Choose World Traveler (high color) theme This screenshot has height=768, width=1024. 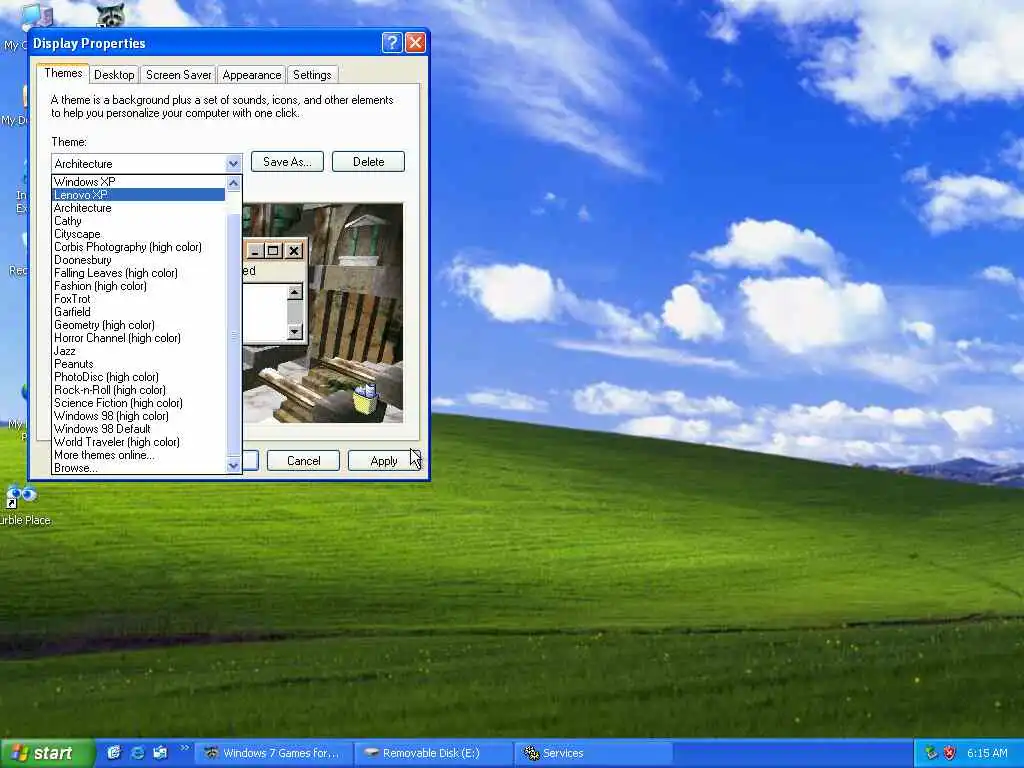(x=138, y=442)
